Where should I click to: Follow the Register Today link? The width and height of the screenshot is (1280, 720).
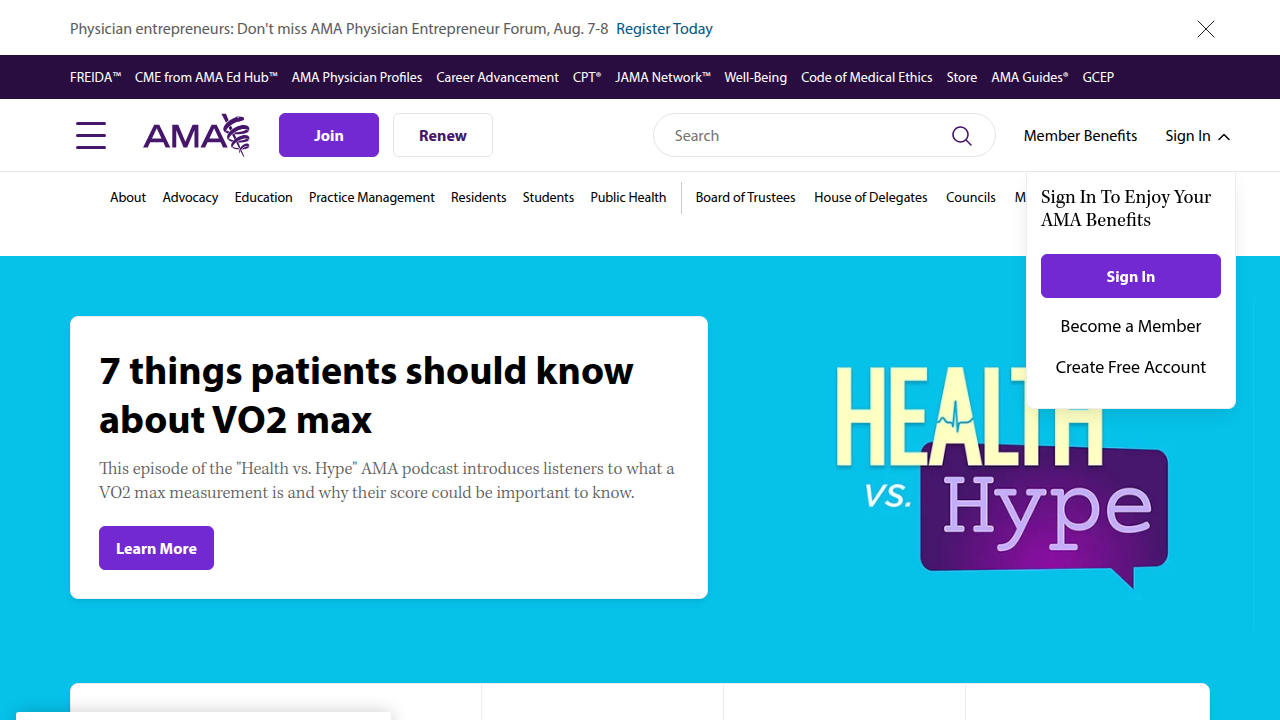[664, 28]
